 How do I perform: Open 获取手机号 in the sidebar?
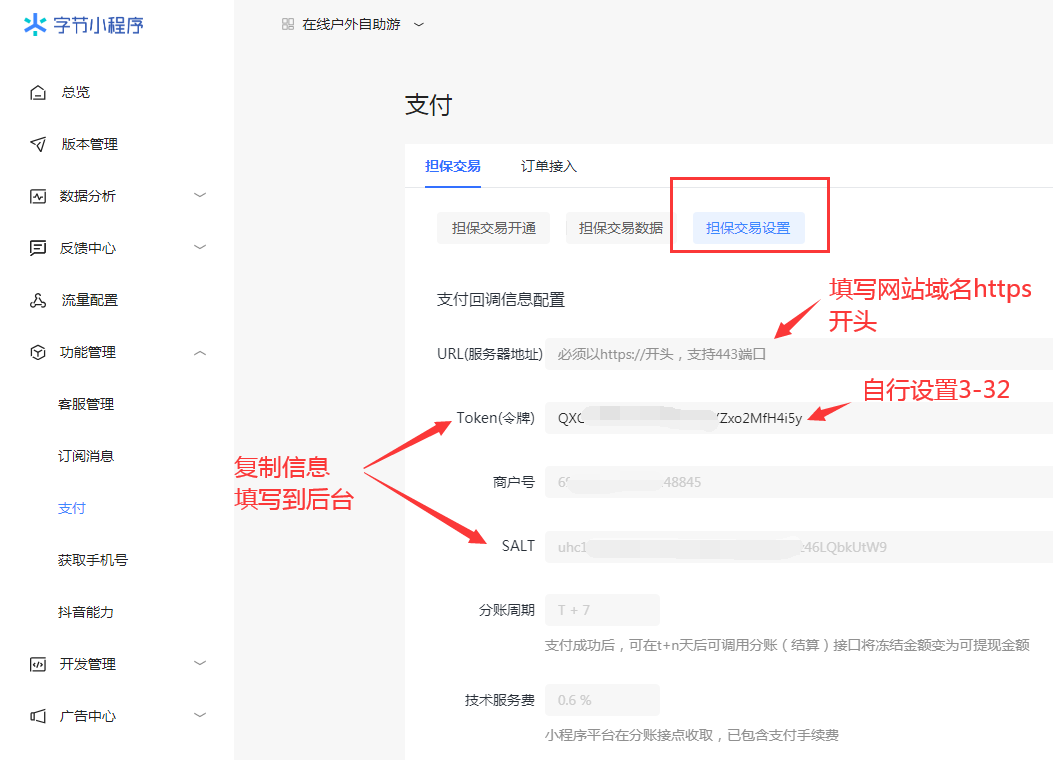[x=93, y=560]
